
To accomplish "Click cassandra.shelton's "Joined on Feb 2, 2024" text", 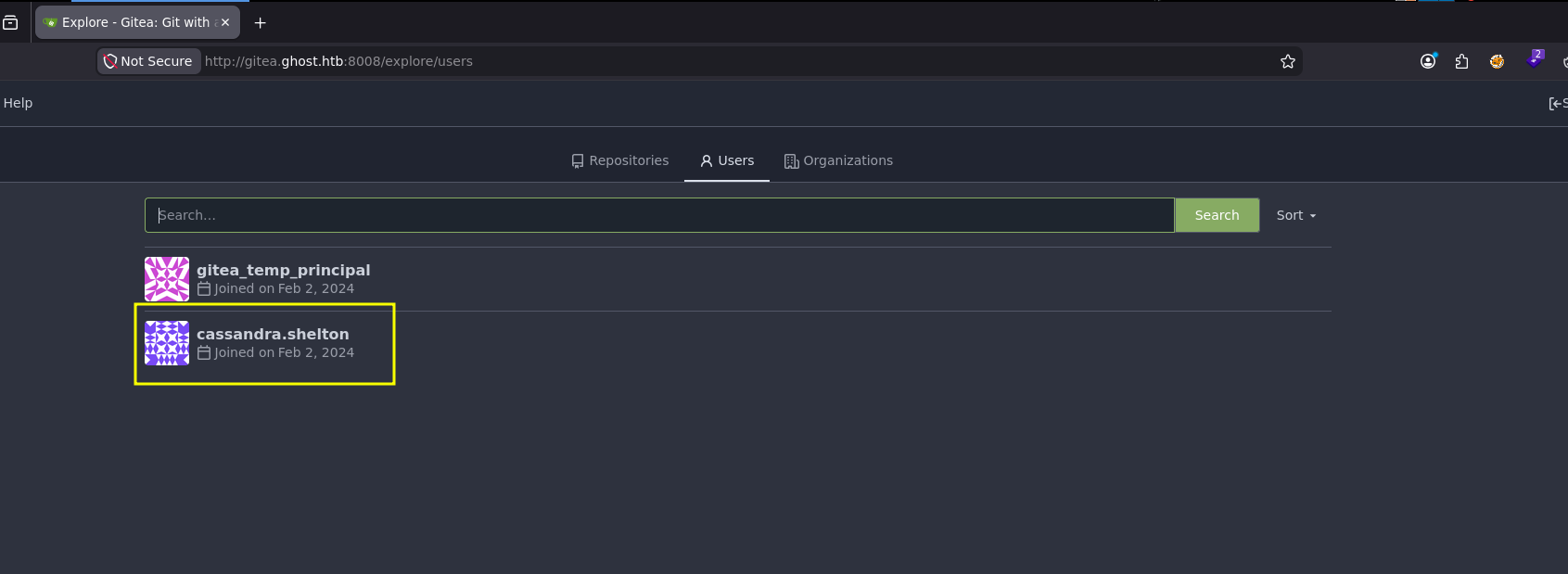I will click(x=284, y=352).
